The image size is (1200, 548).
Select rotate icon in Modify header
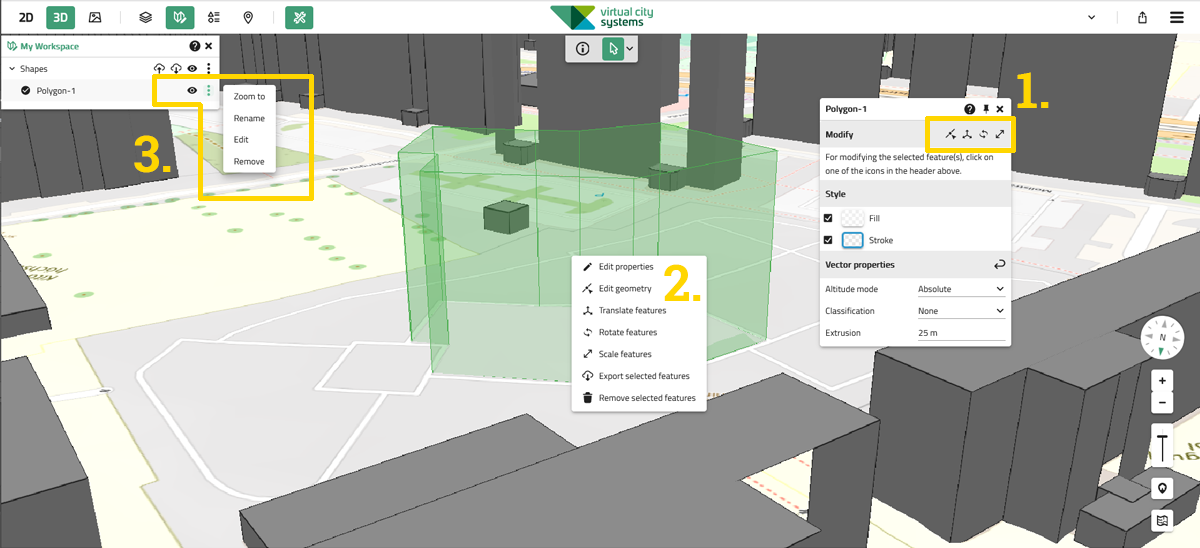pos(983,134)
